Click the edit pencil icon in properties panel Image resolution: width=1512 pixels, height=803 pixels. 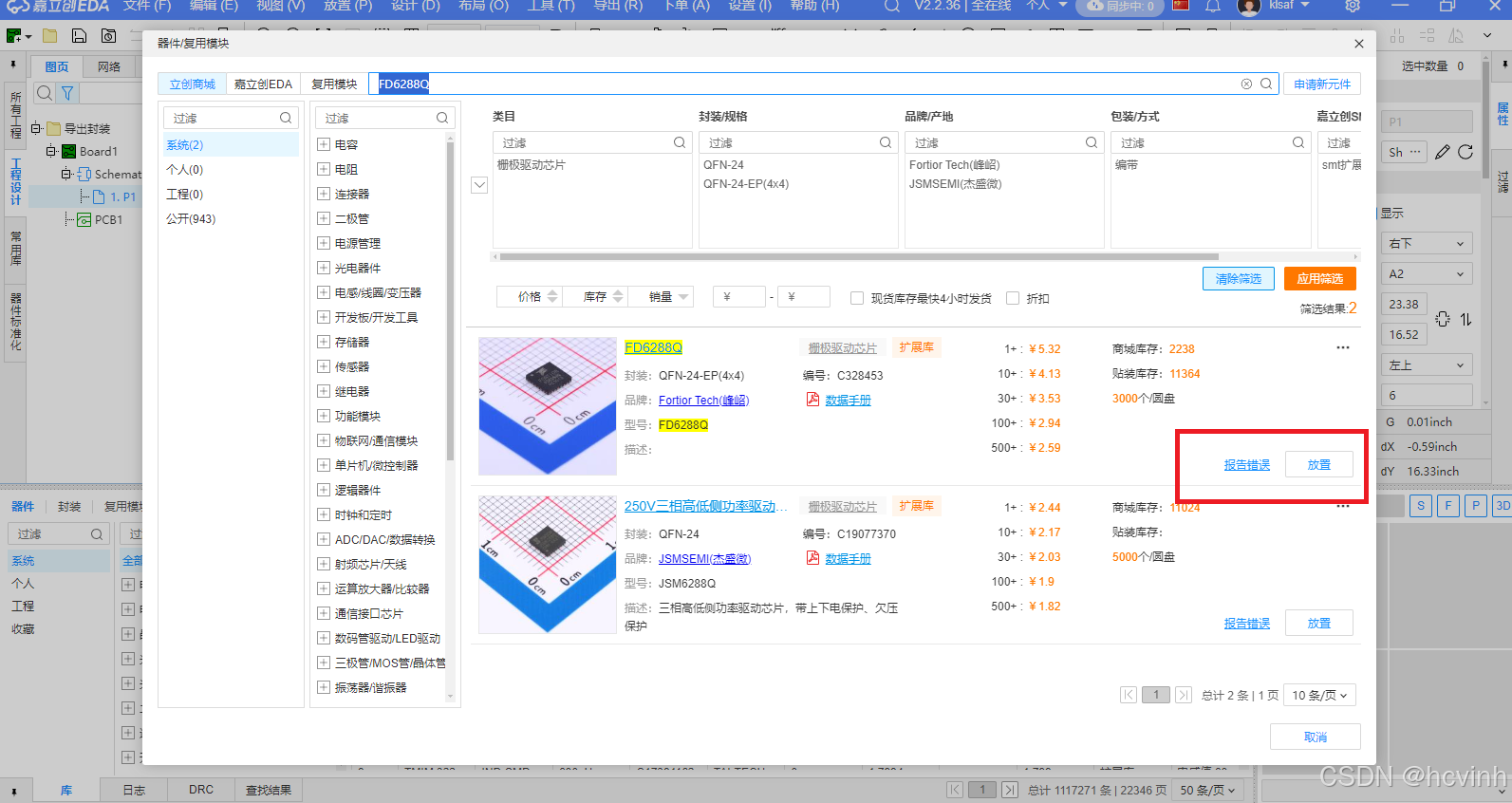tap(1443, 152)
